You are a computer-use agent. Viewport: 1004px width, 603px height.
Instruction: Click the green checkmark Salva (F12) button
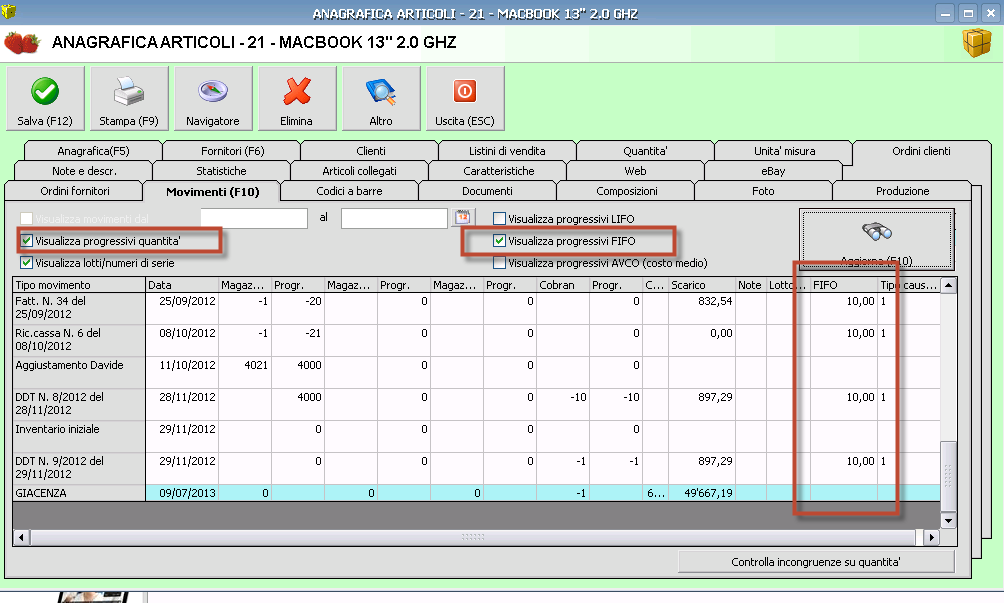point(45,99)
